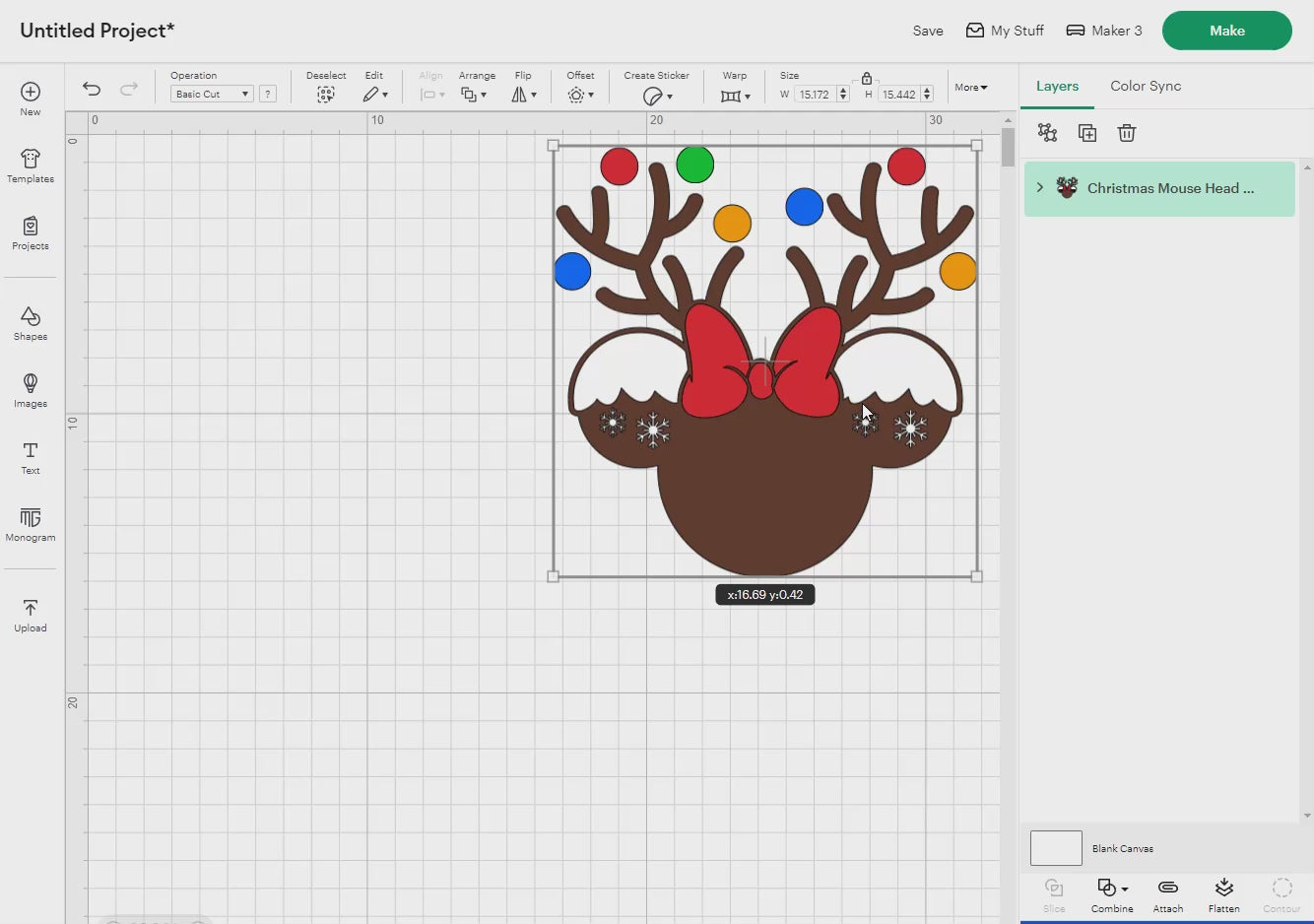
Task: Open the Flip dropdown
Action: click(x=523, y=95)
